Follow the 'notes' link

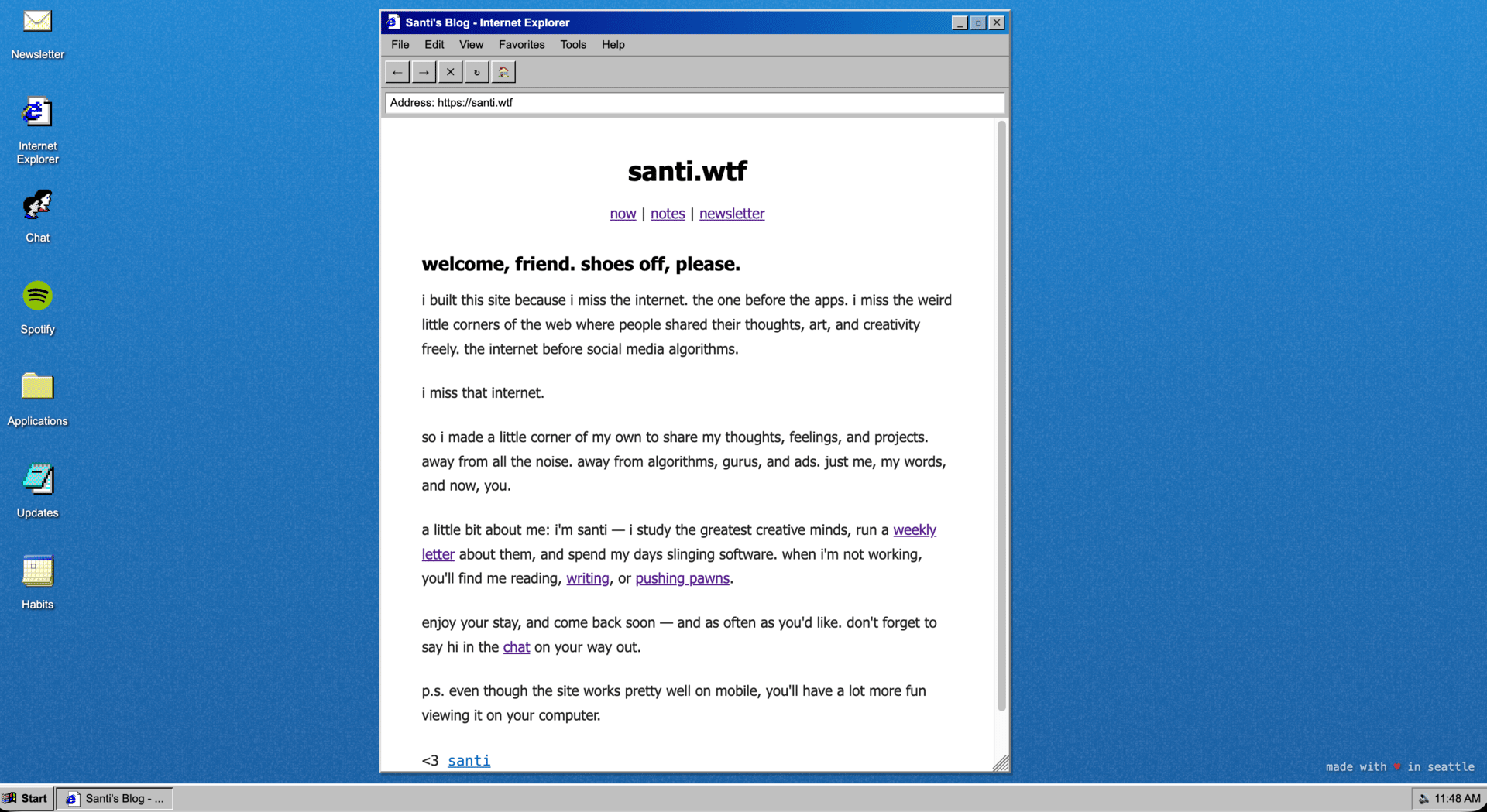point(668,214)
